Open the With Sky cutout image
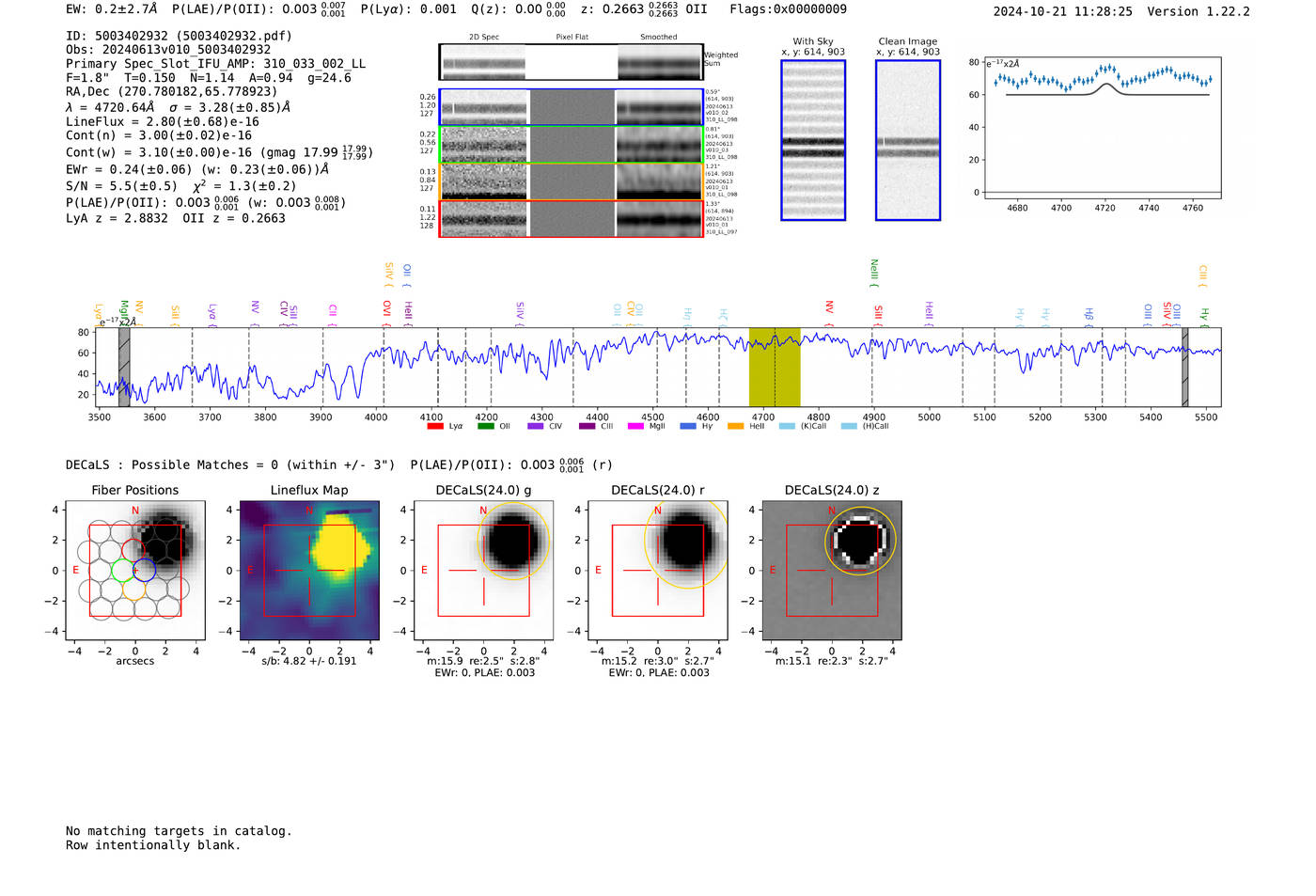 813,140
